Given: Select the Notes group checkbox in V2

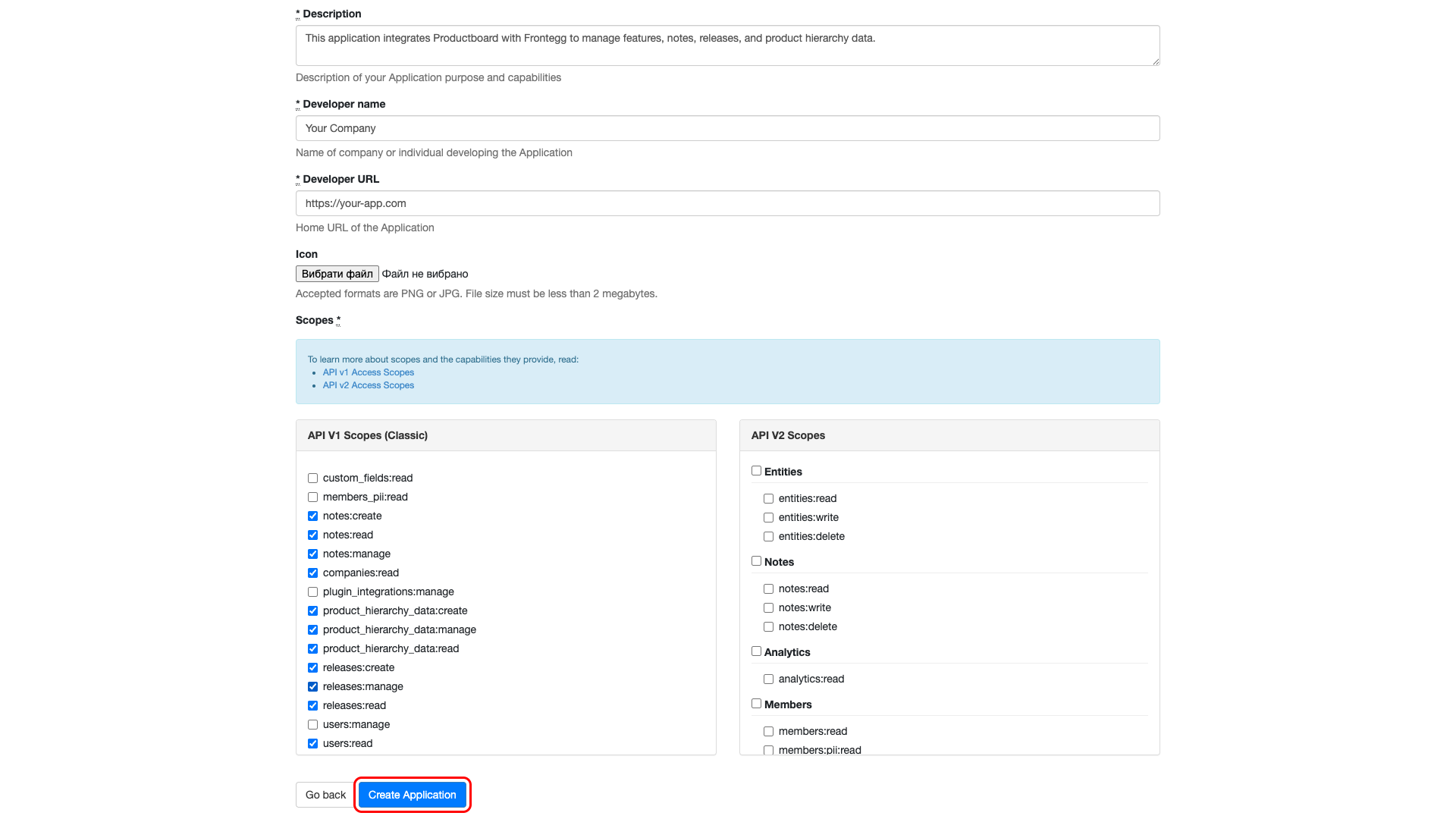Looking at the screenshot, I should click(756, 561).
